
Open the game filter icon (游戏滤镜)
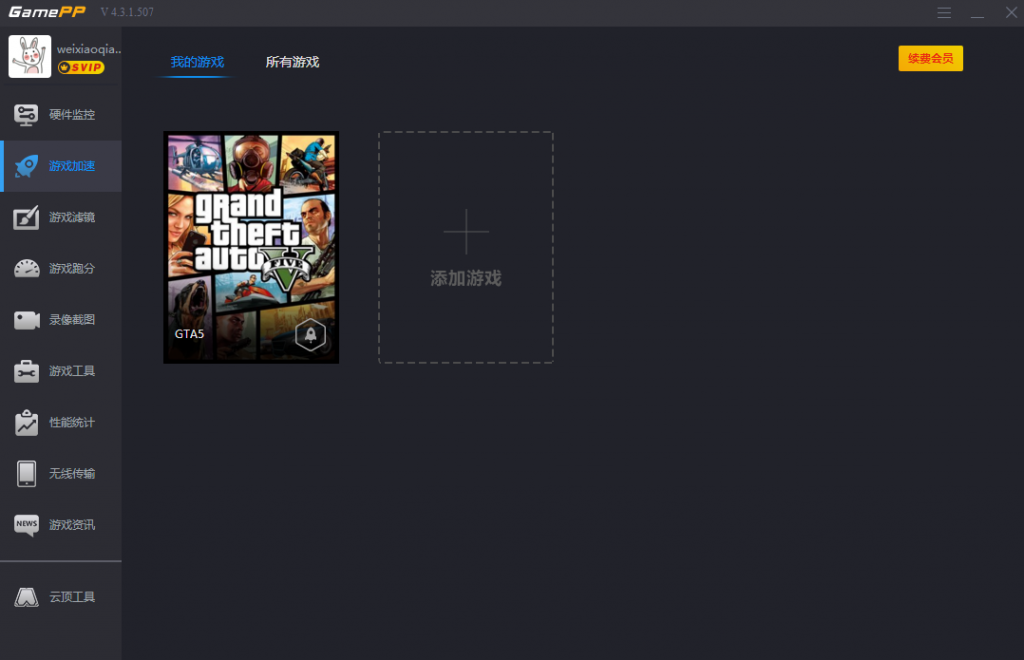coord(26,217)
